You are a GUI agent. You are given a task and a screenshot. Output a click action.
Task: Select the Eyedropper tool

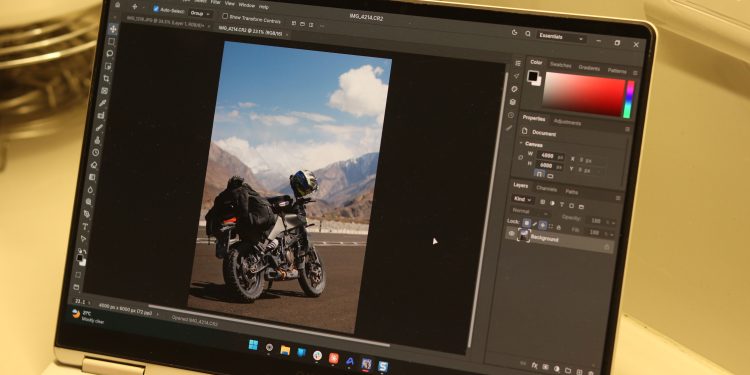coord(102,103)
